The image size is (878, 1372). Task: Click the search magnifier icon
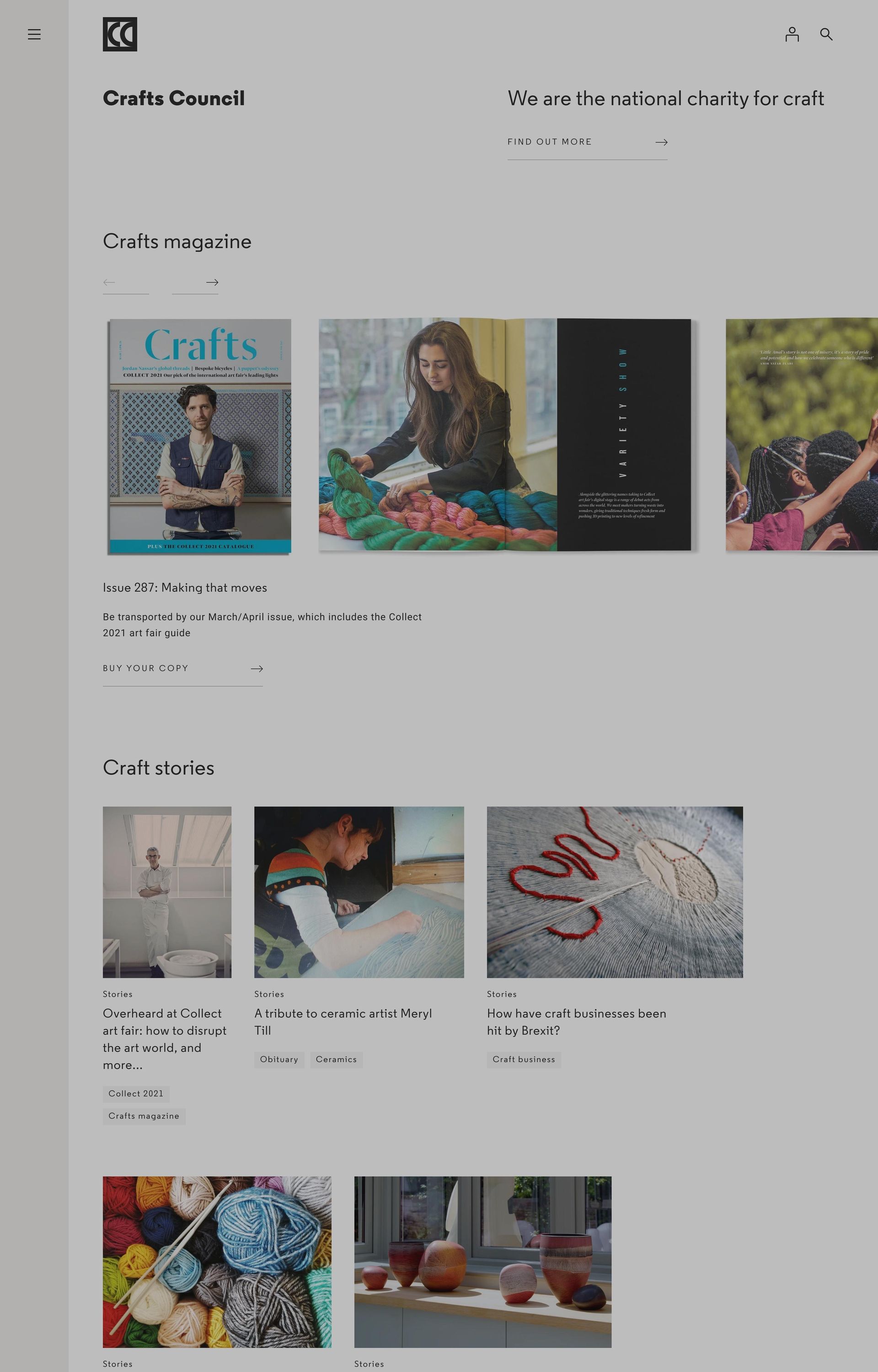coord(826,34)
